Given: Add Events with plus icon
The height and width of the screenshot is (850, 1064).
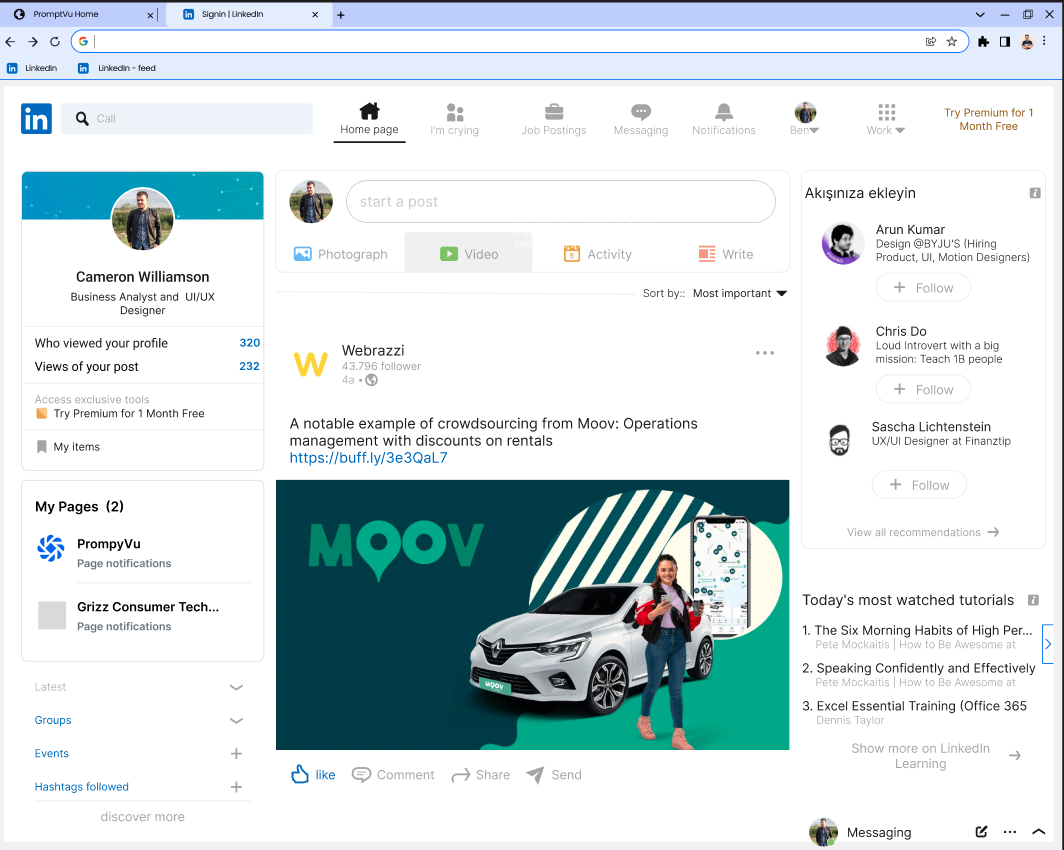Looking at the screenshot, I should pos(236,754).
